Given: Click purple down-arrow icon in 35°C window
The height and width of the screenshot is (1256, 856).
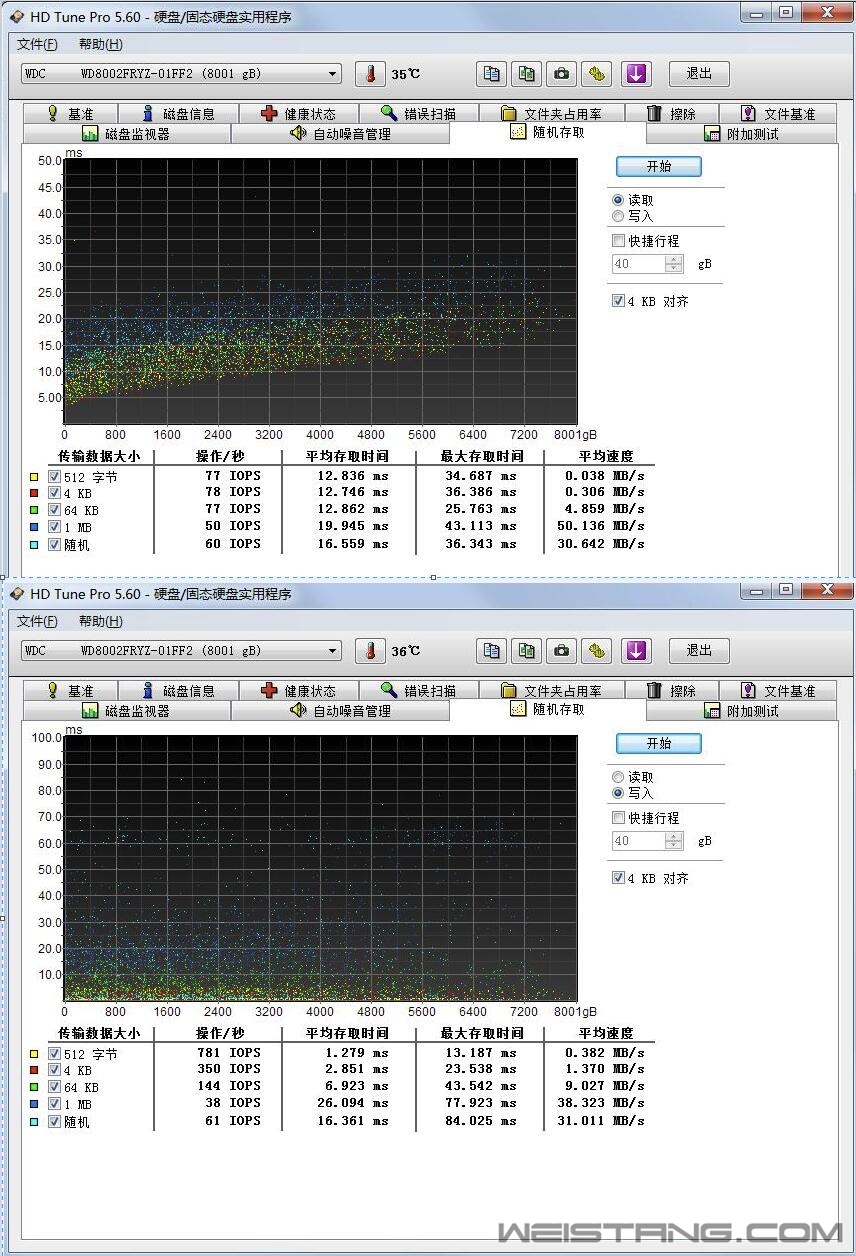Looking at the screenshot, I should click(637, 74).
